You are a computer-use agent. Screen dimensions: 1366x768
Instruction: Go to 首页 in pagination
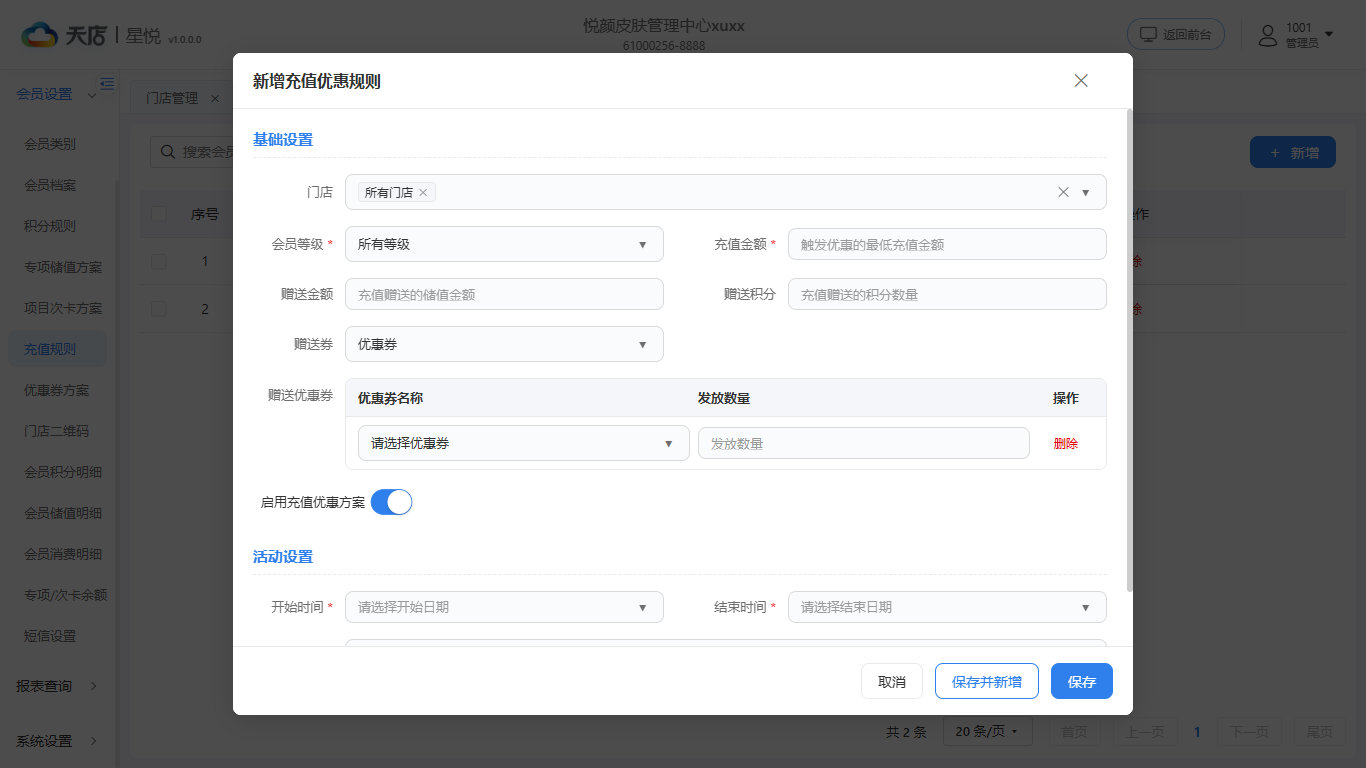(1075, 732)
